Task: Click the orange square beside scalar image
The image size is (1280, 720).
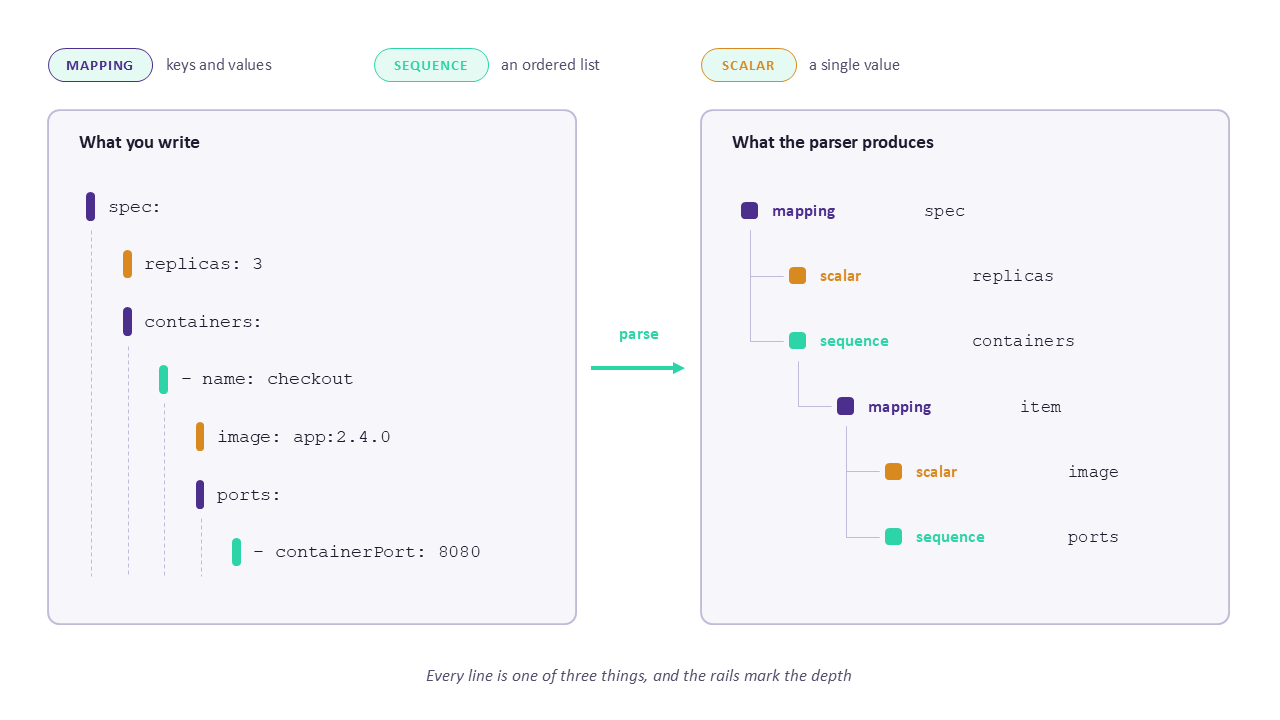Action: pos(893,472)
